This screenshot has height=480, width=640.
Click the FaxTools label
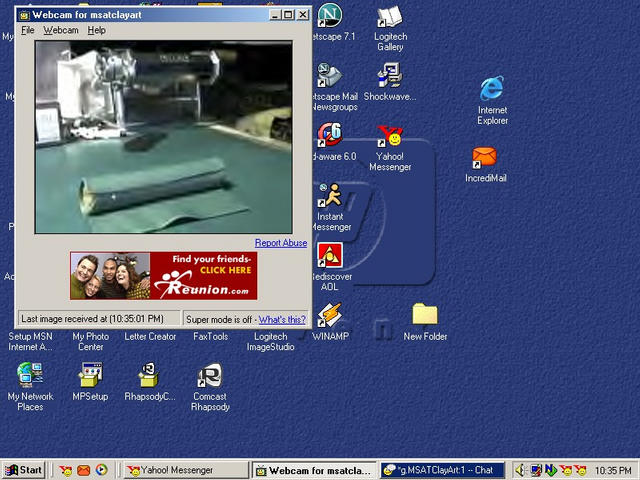pos(210,337)
